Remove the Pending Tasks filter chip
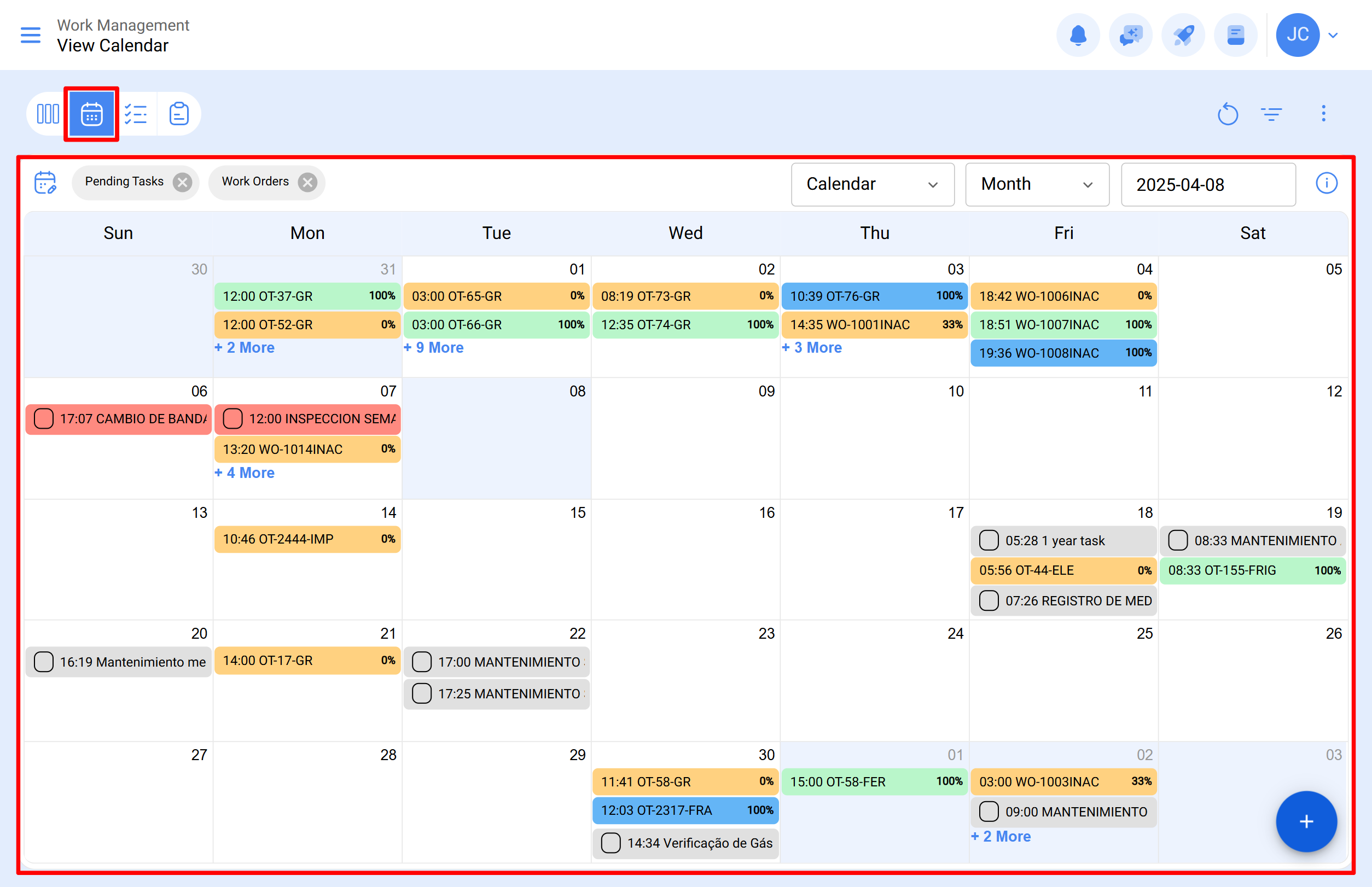 (183, 183)
